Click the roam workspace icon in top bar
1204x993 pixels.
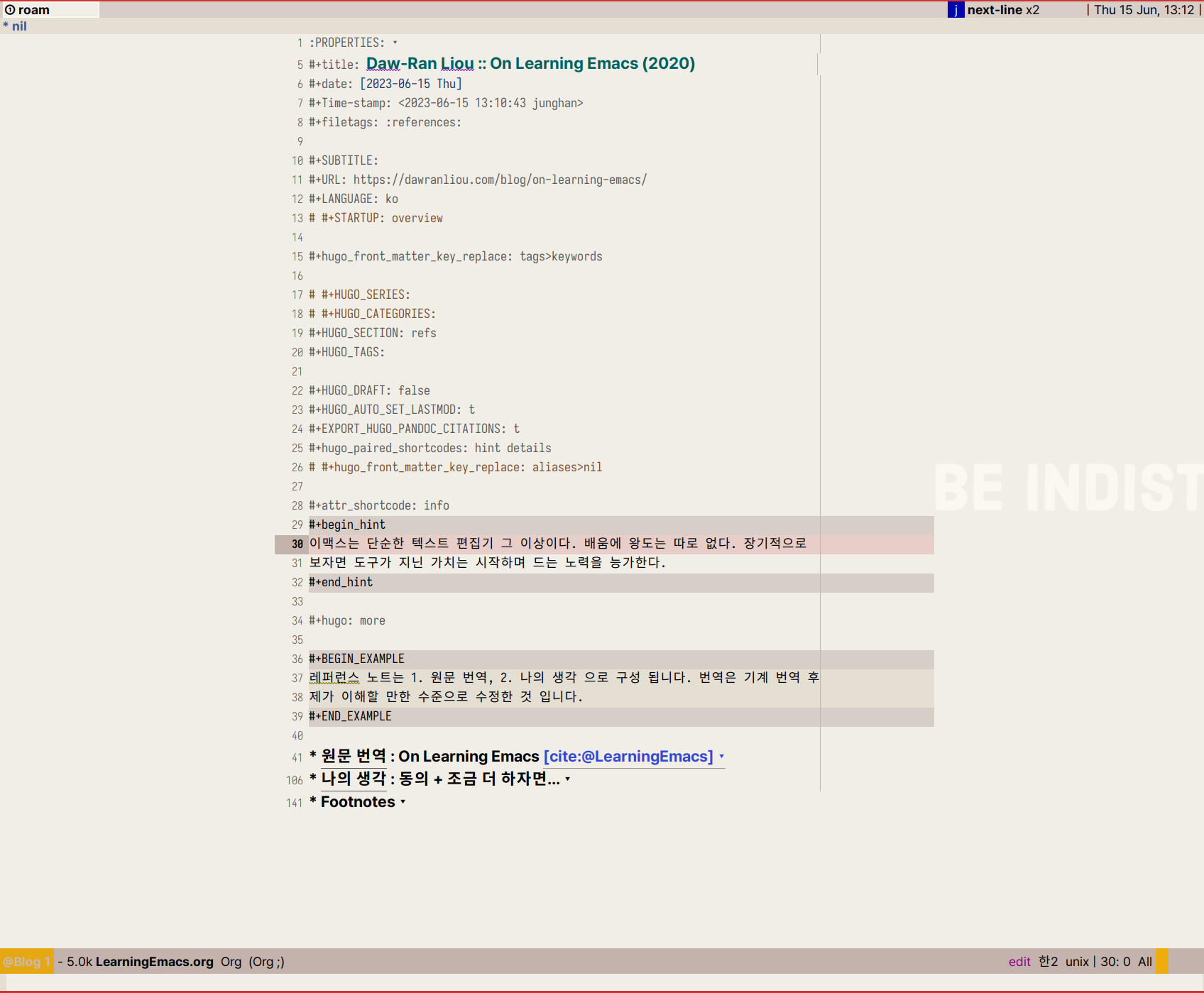click(x=10, y=10)
